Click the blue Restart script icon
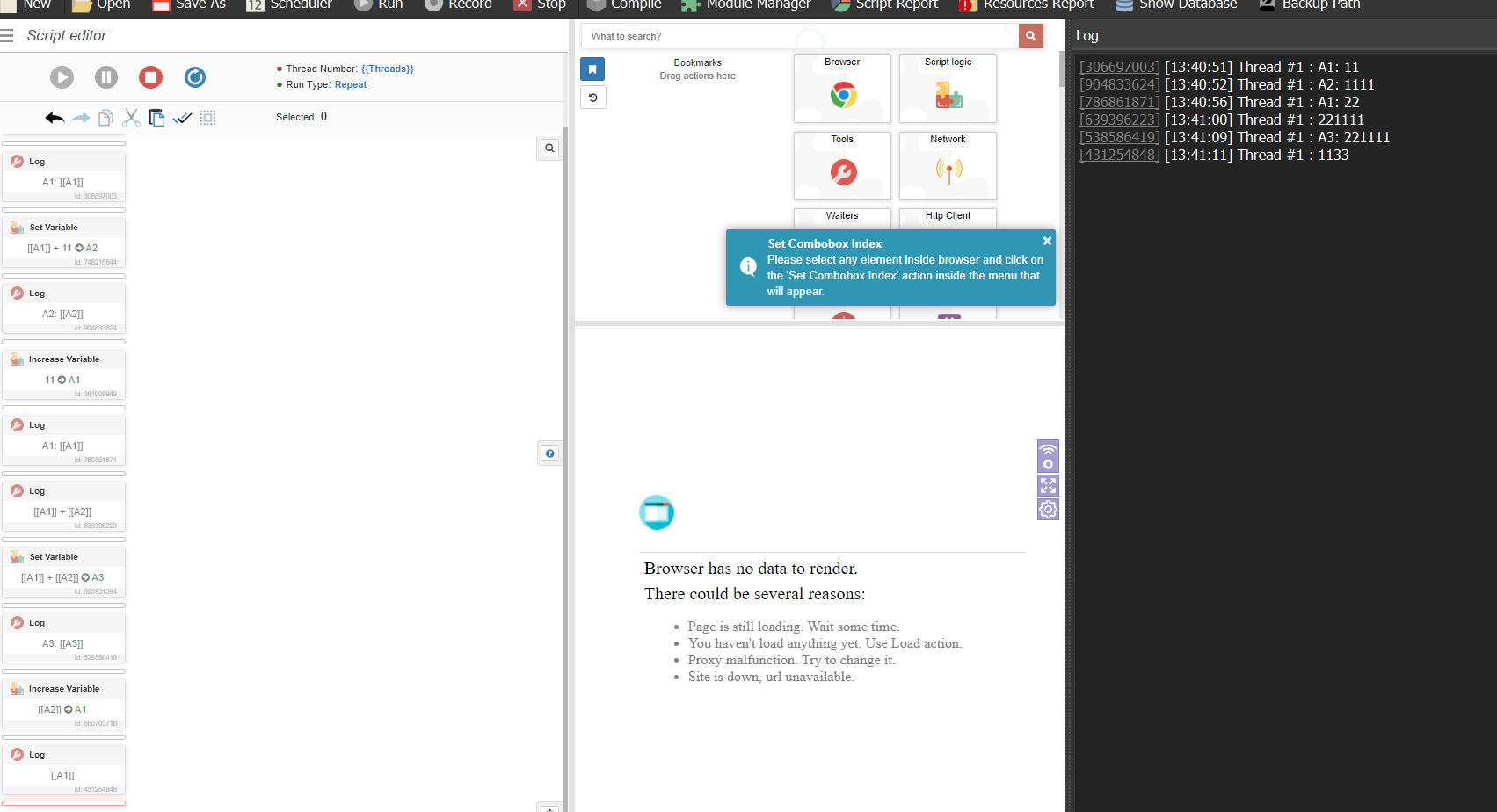 click(195, 77)
